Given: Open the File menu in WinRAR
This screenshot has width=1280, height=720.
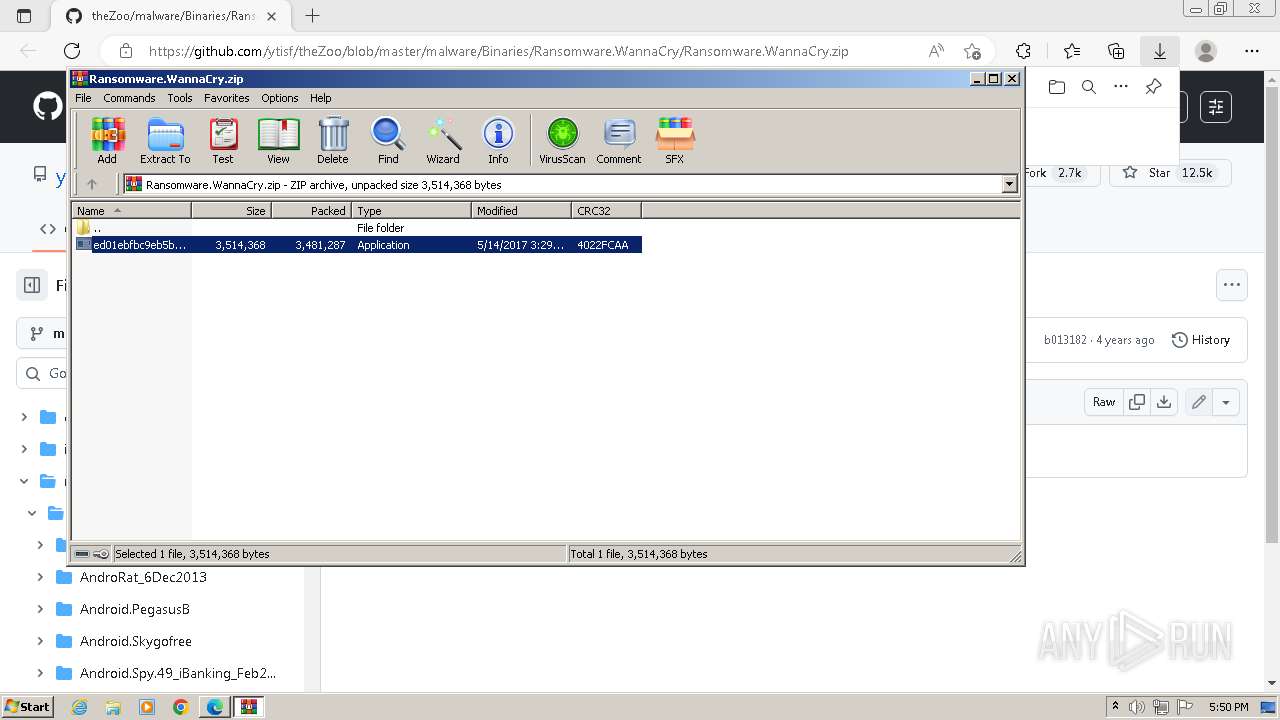Looking at the screenshot, I should point(83,98).
